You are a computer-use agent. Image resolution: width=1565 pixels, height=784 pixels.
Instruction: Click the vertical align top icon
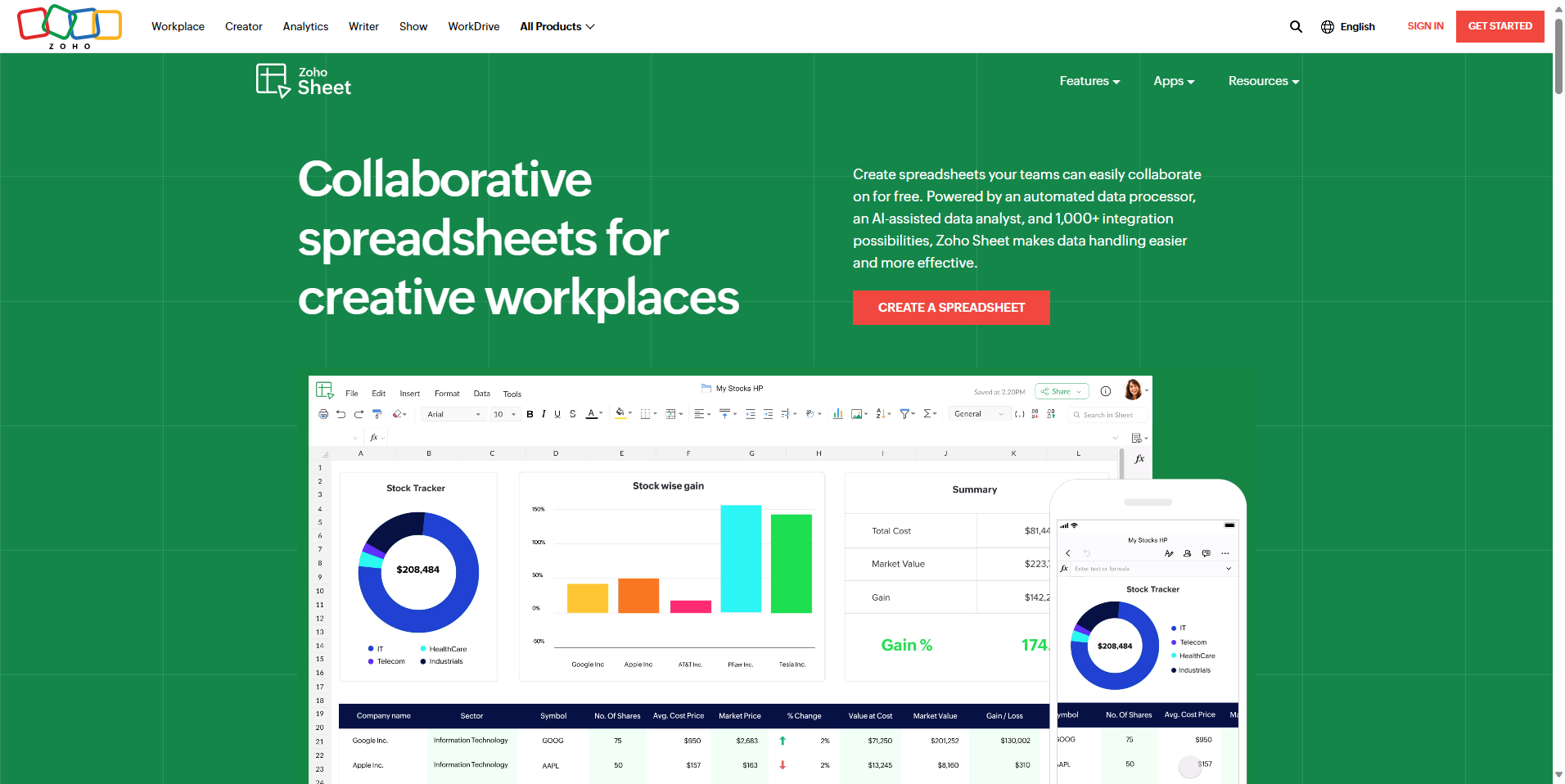pyautogui.click(x=724, y=414)
